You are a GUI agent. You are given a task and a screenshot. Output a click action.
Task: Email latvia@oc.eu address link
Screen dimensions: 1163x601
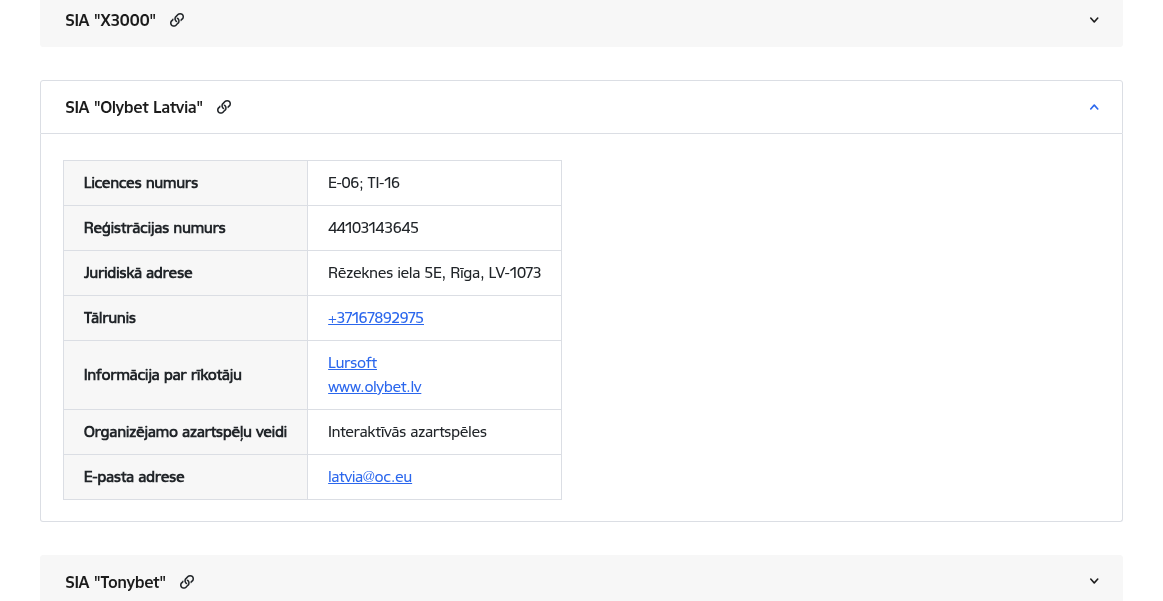[370, 477]
